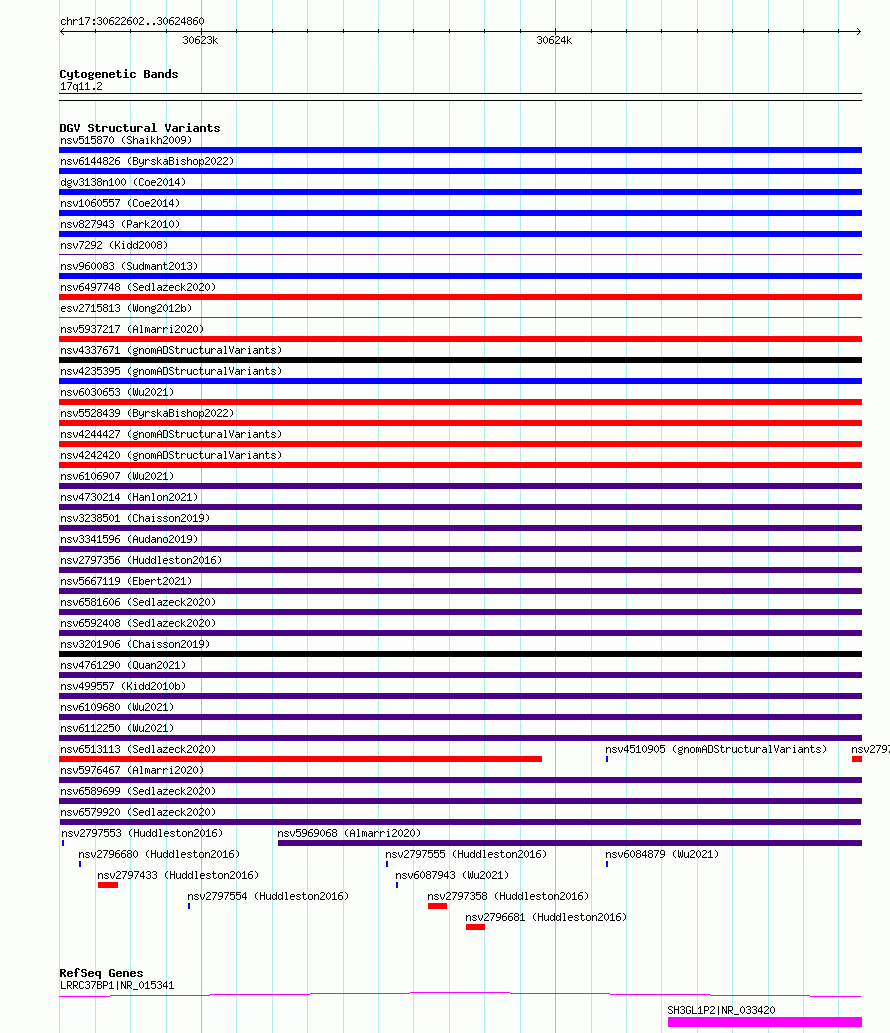Select the nsv6589699 (Sedlazeck2020) label

[x=138, y=792]
